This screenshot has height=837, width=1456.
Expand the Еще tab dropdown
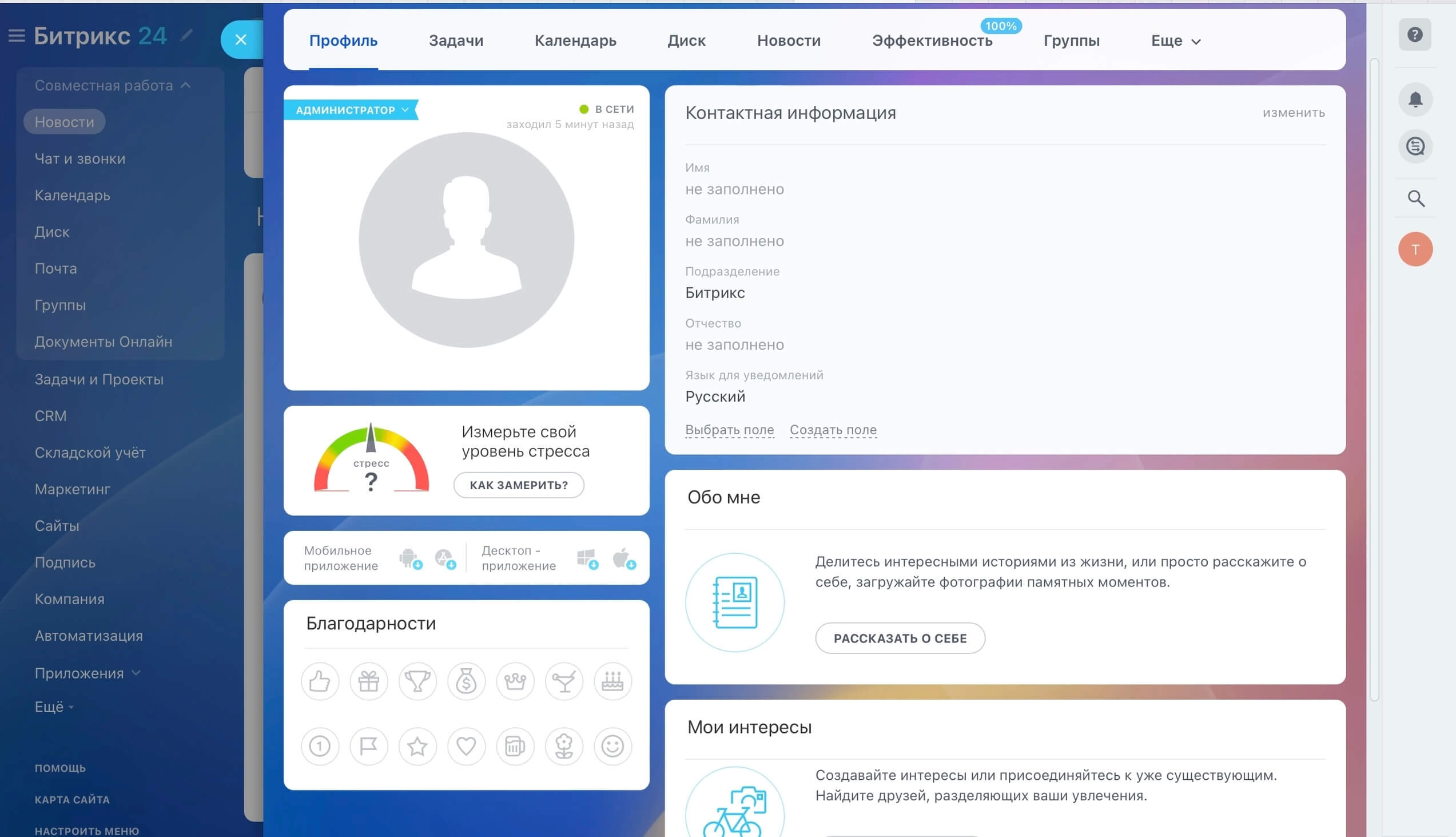coord(1176,41)
